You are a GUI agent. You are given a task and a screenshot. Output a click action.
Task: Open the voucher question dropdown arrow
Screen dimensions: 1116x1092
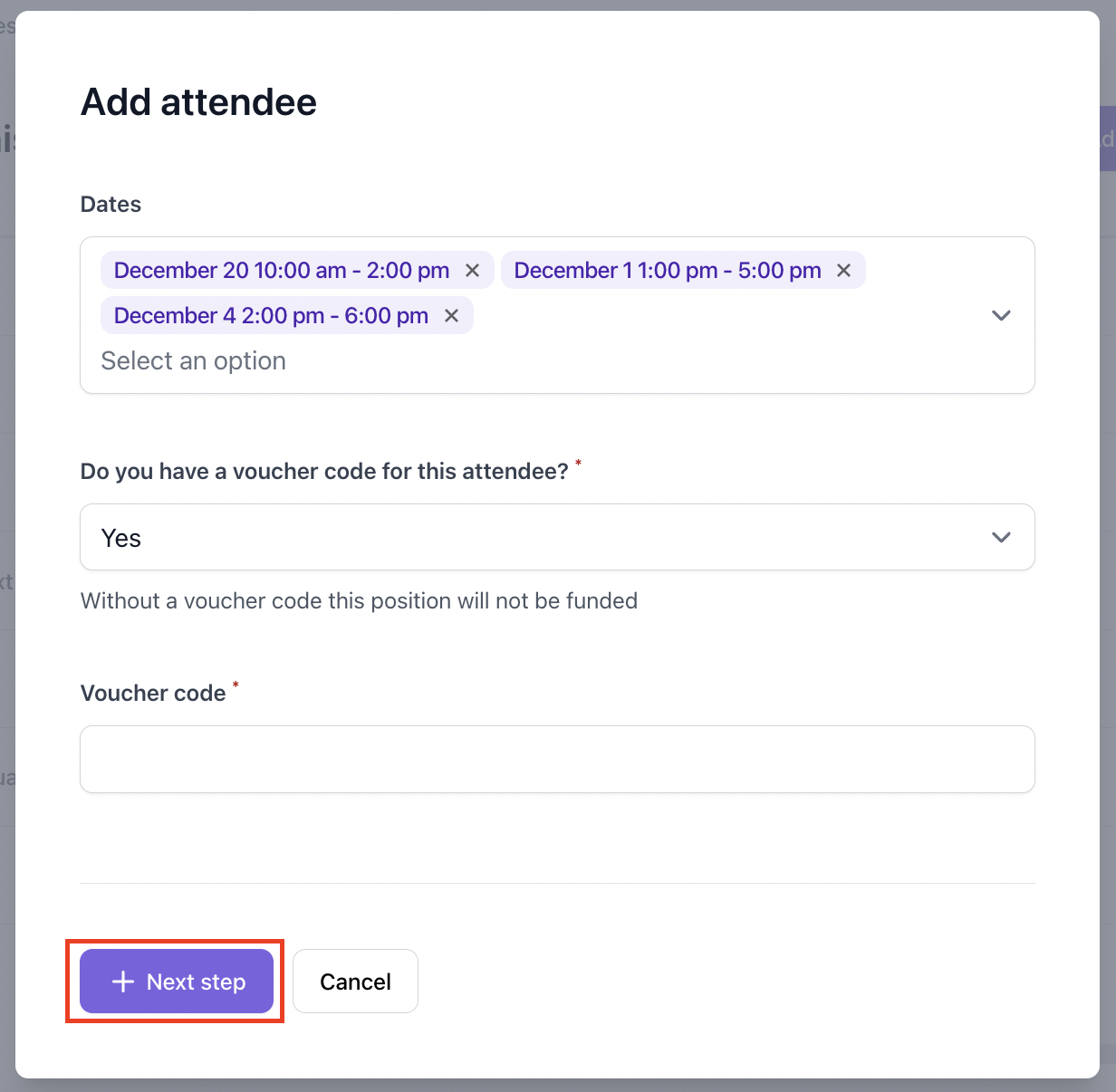[1001, 537]
